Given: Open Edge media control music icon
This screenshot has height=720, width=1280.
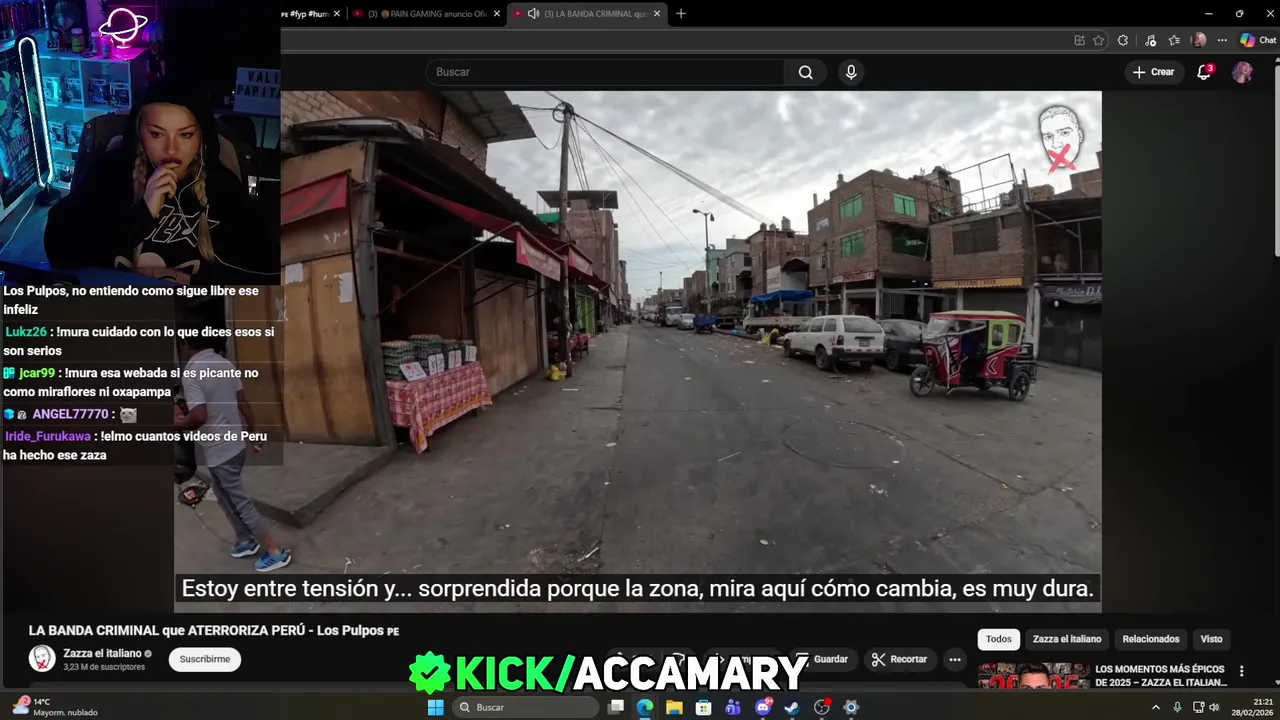Looking at the screenshot, I should (x=1150, y=41).
